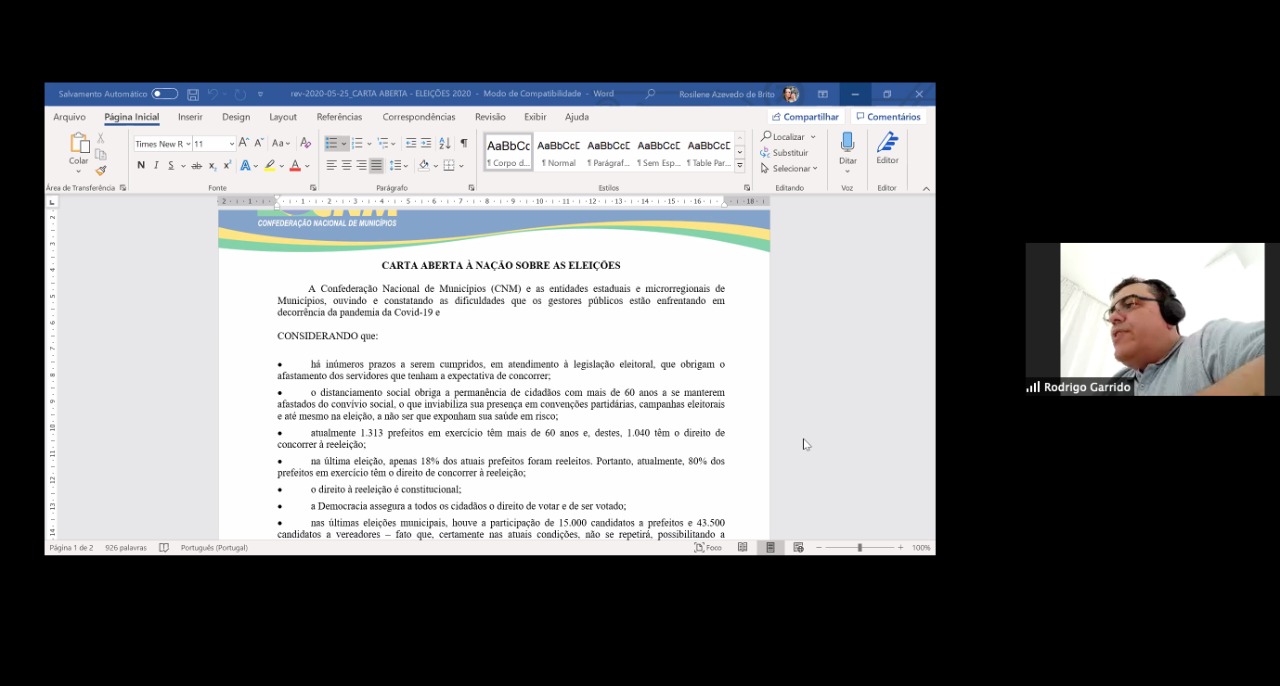Viewport: 1280px width, 686px height.
Task: Click the Clear Formatting icon
Action: (305, 144)
